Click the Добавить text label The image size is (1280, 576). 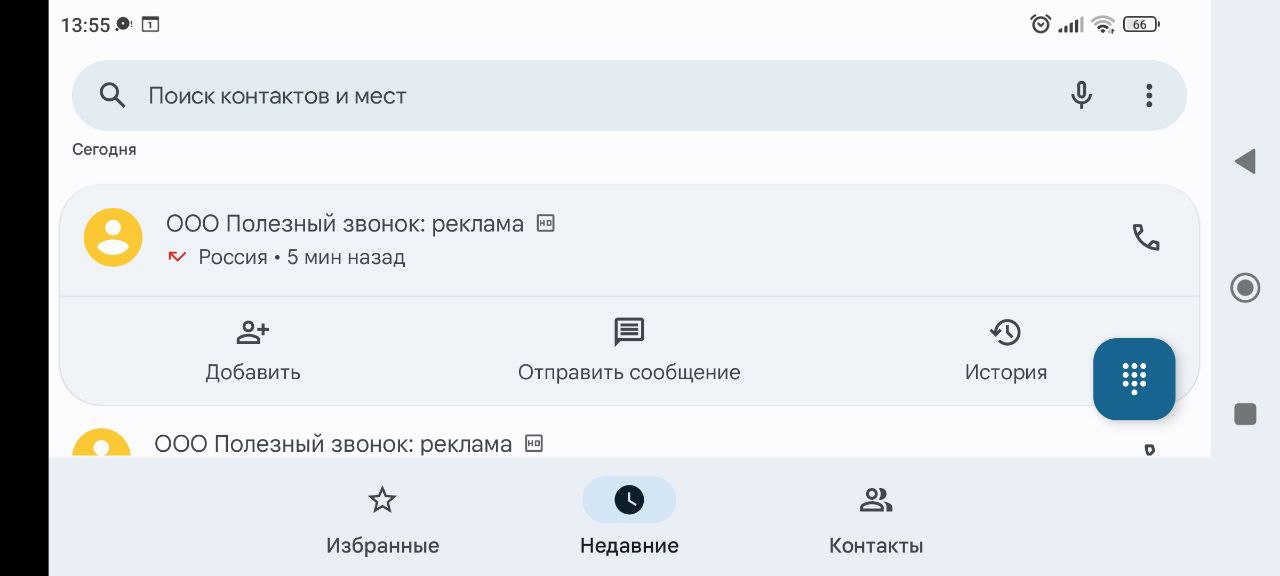[253, 372]
